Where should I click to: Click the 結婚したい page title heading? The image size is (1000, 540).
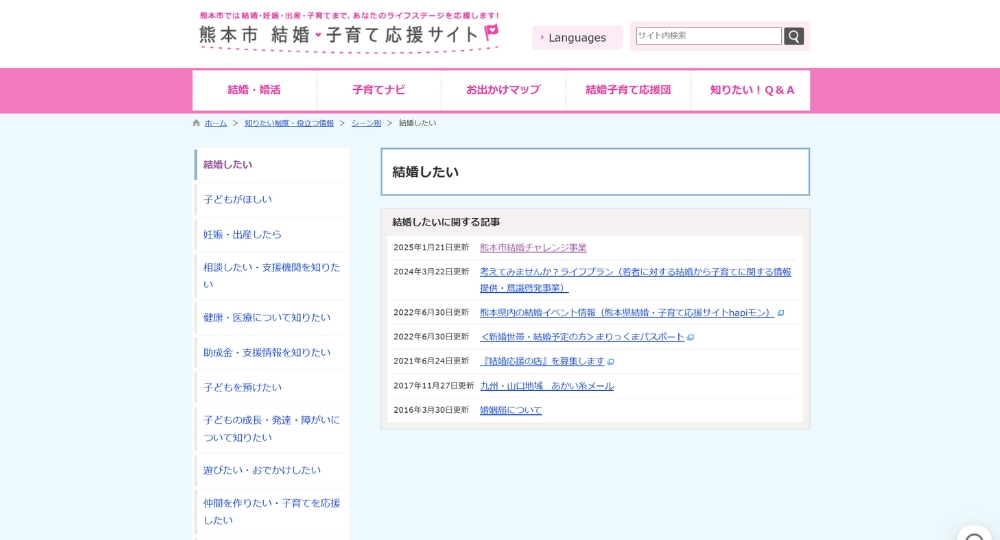coord(425,172)
